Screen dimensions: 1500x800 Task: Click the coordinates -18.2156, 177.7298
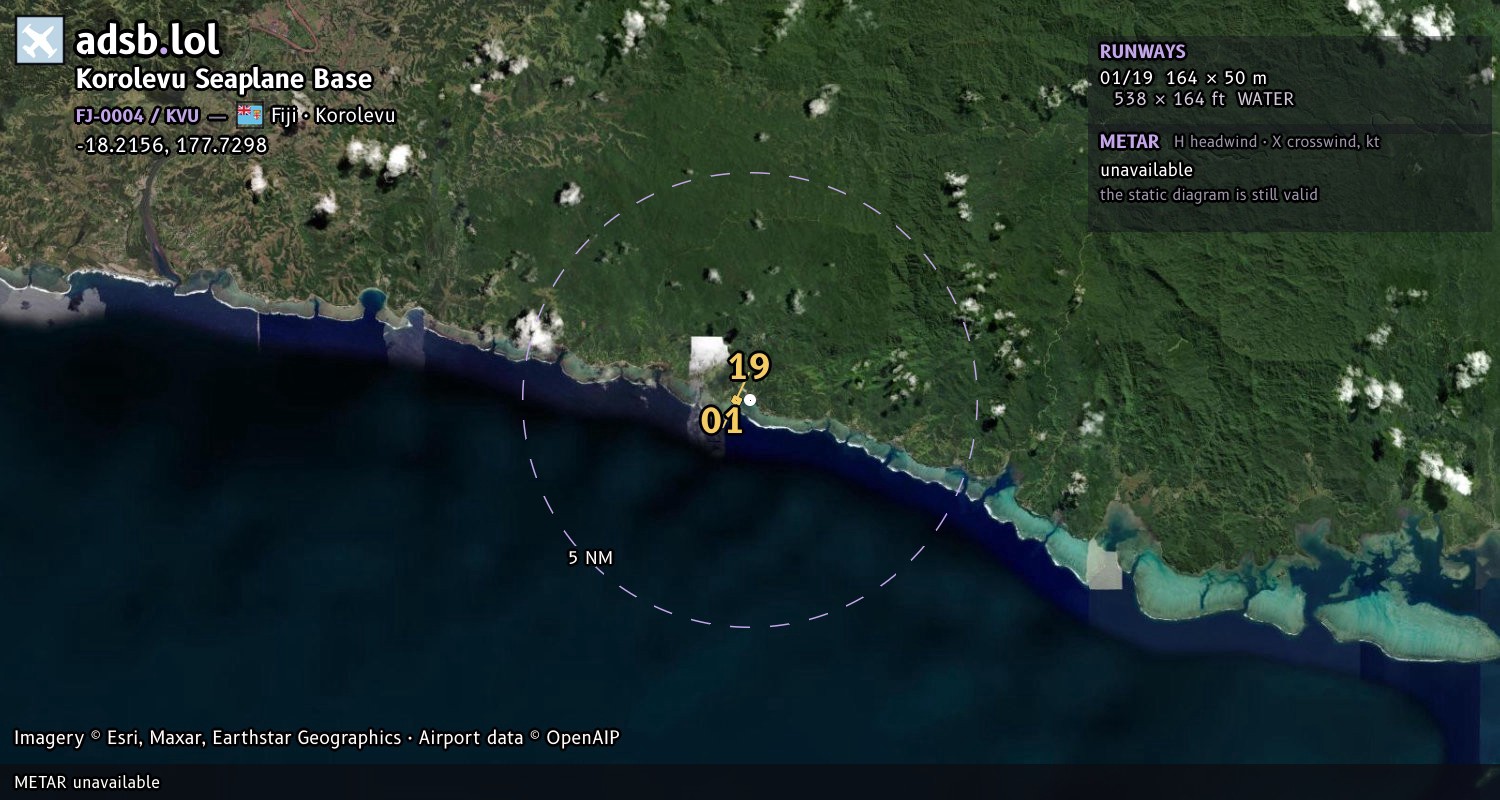click(171, 146)
